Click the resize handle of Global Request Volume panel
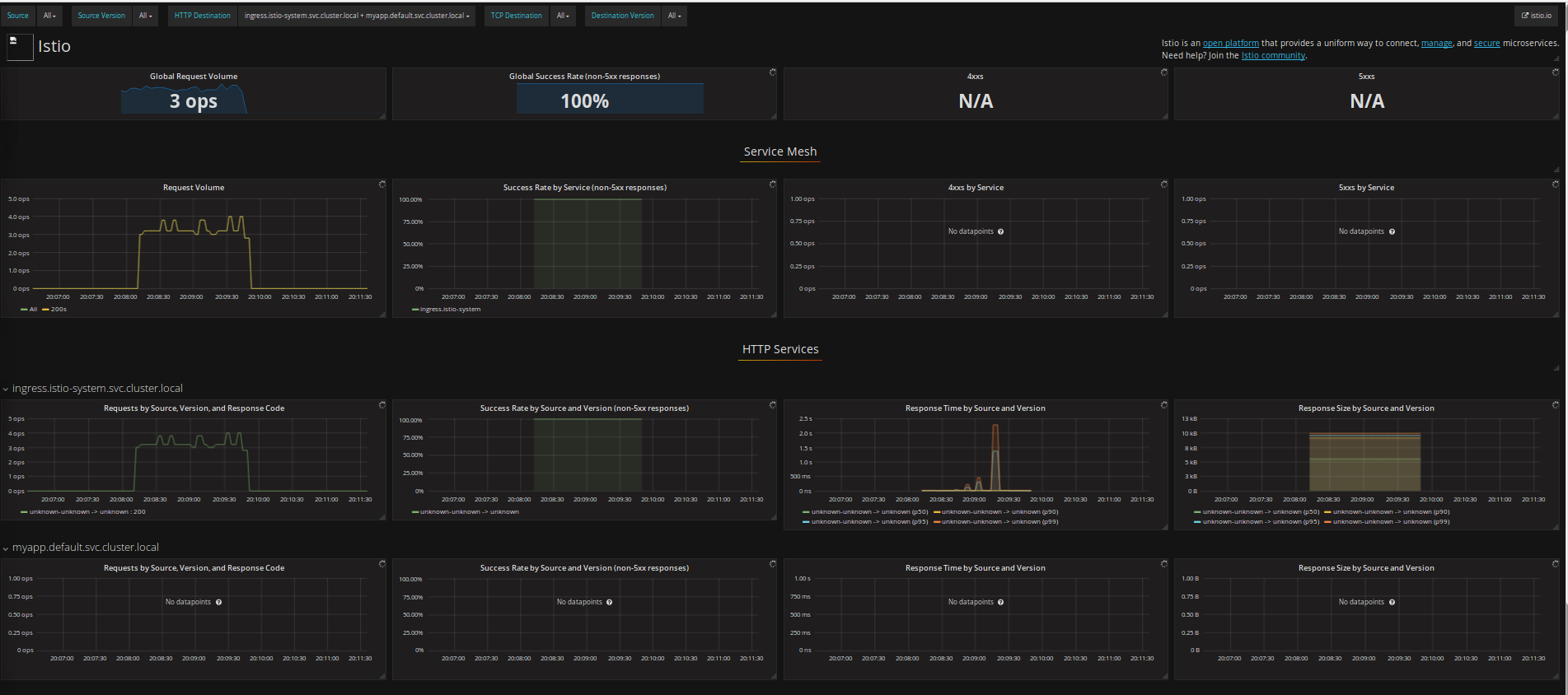 (x=382, y=116)
